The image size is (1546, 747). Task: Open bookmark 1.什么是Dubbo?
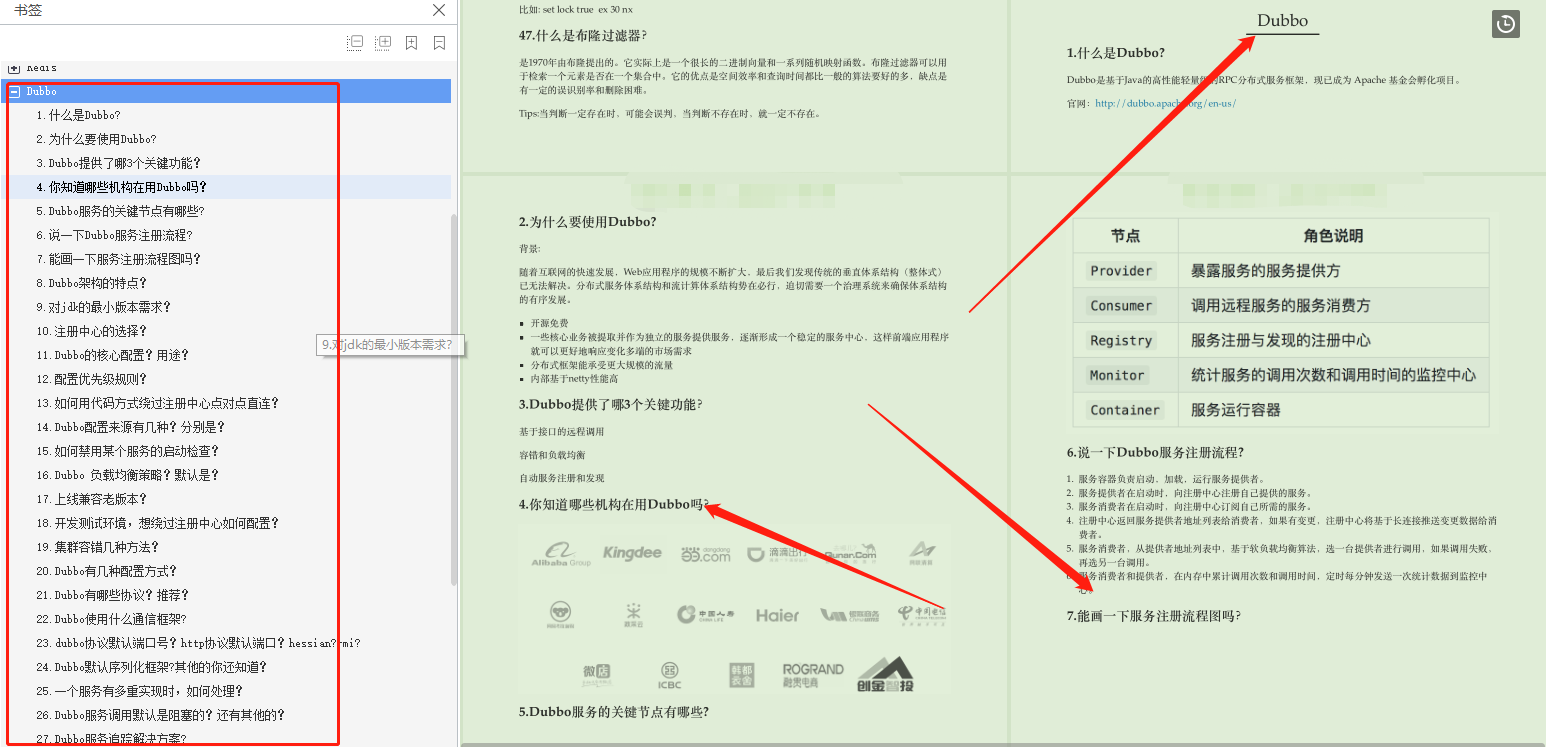pos(78,115)
